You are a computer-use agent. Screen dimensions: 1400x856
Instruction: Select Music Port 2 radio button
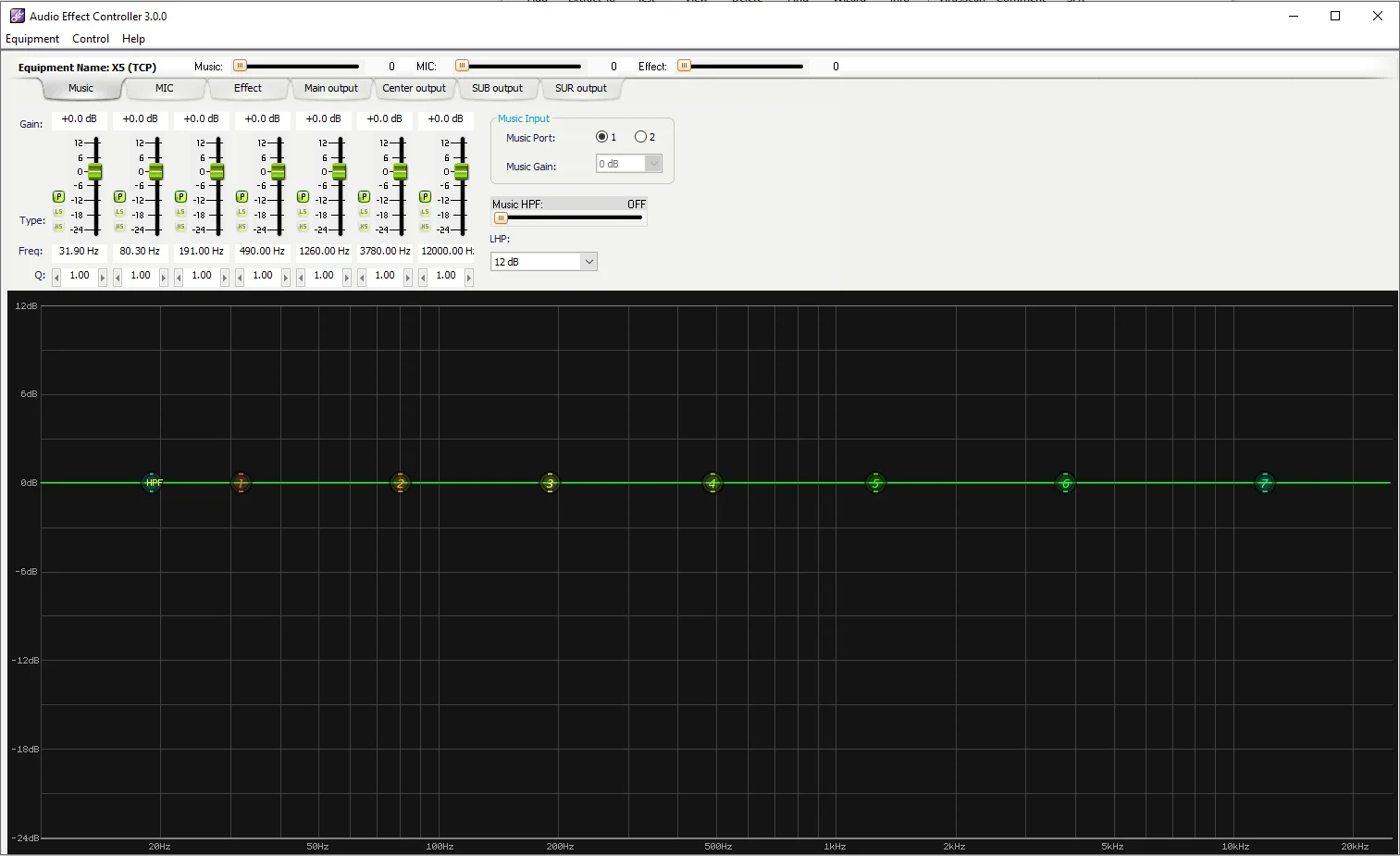(x=640, y=137)
